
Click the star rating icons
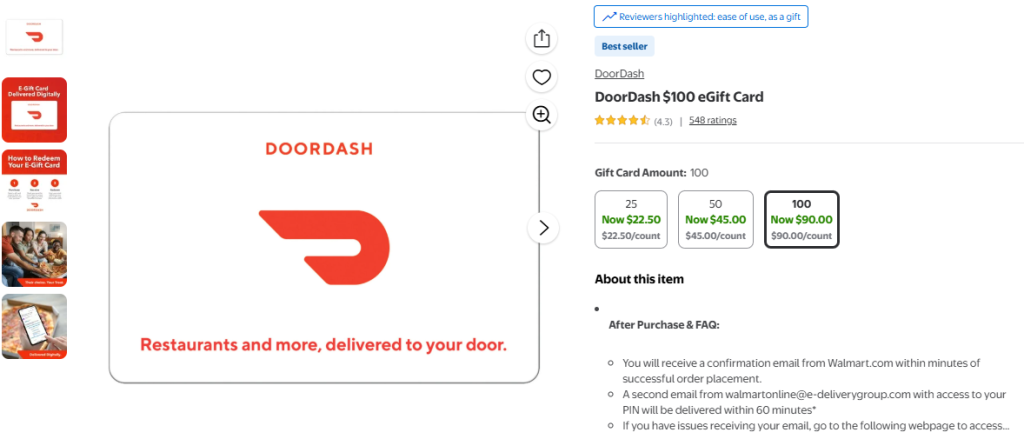(622, 120)
